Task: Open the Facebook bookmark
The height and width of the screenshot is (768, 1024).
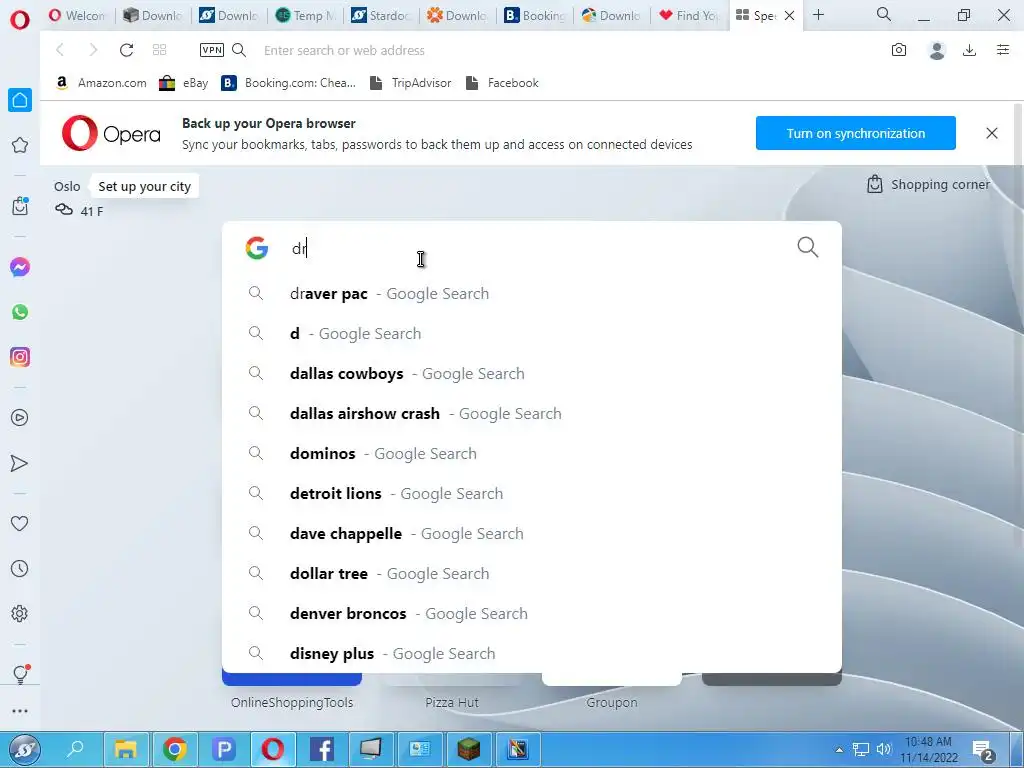Action: pos(502,83)
